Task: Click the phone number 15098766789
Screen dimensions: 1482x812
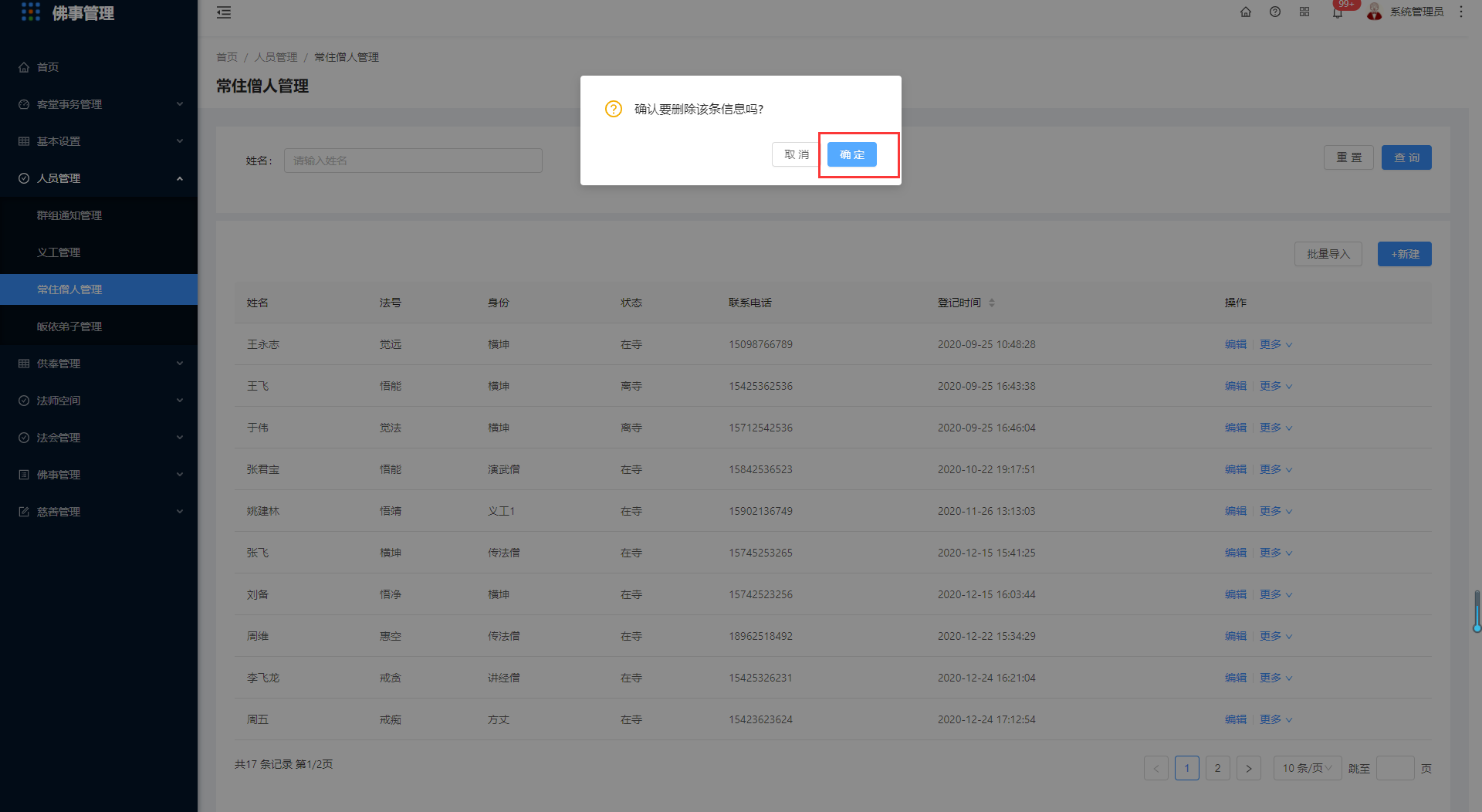Action: coord(760,344)
